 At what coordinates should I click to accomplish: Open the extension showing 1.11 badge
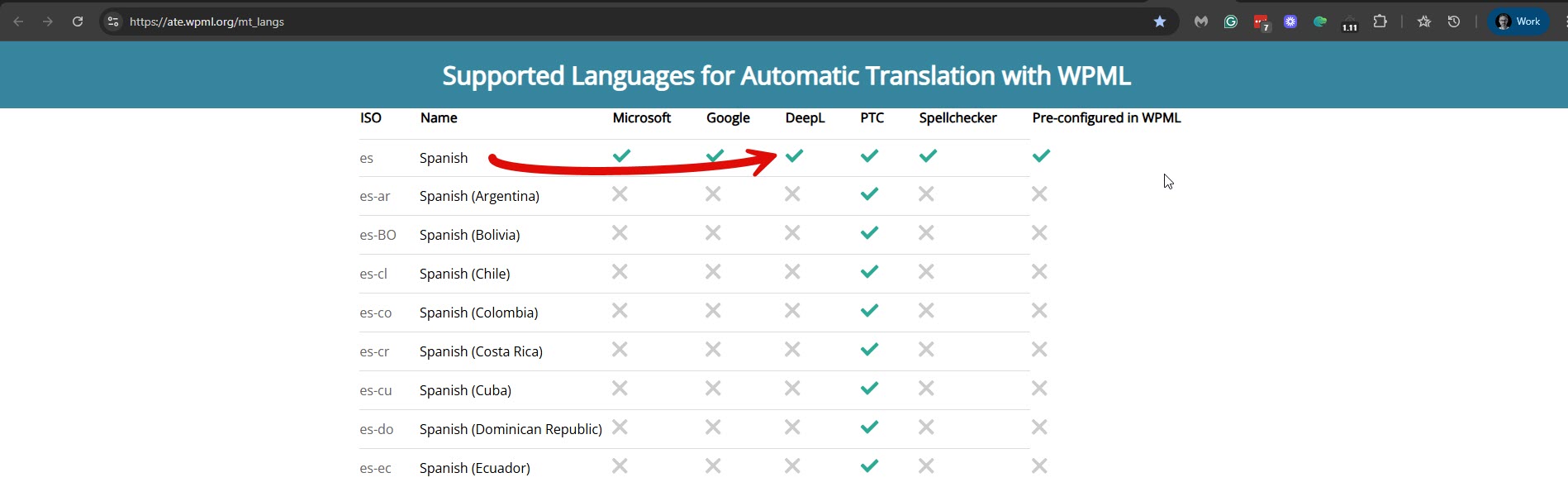click(x=1350, y=23)
